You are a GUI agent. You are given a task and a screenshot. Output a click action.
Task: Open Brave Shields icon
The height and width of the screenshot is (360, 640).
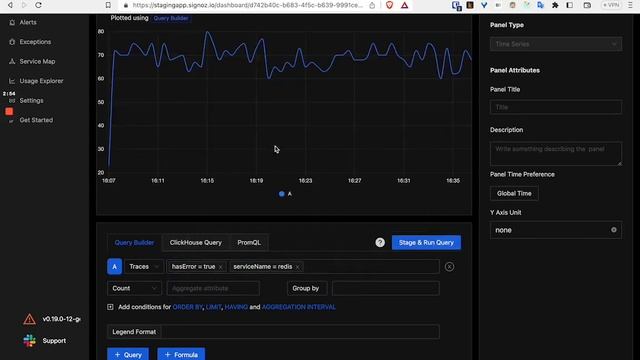pyautogui.click(x=389, y=5)
